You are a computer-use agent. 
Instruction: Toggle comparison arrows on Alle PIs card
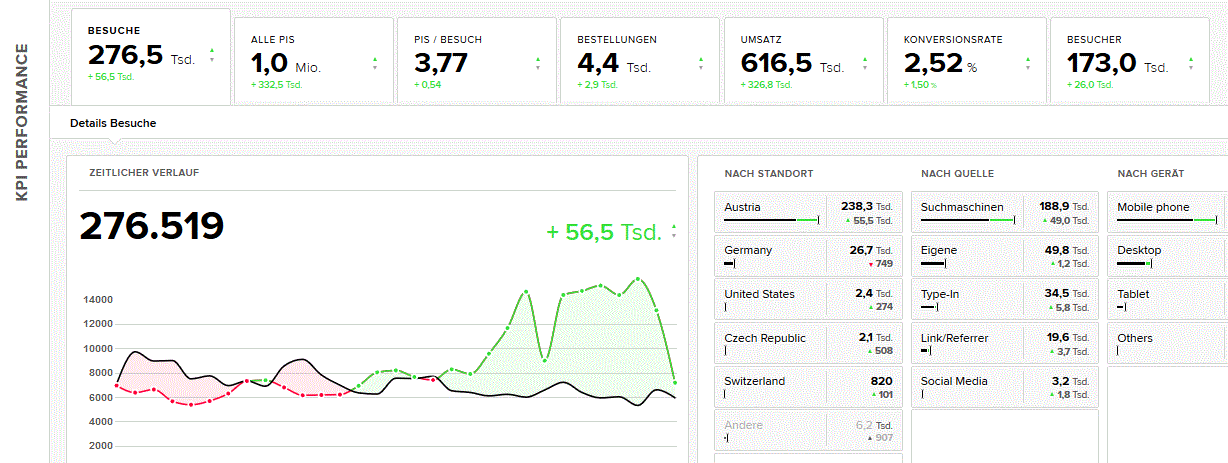[x=375, y=63]
